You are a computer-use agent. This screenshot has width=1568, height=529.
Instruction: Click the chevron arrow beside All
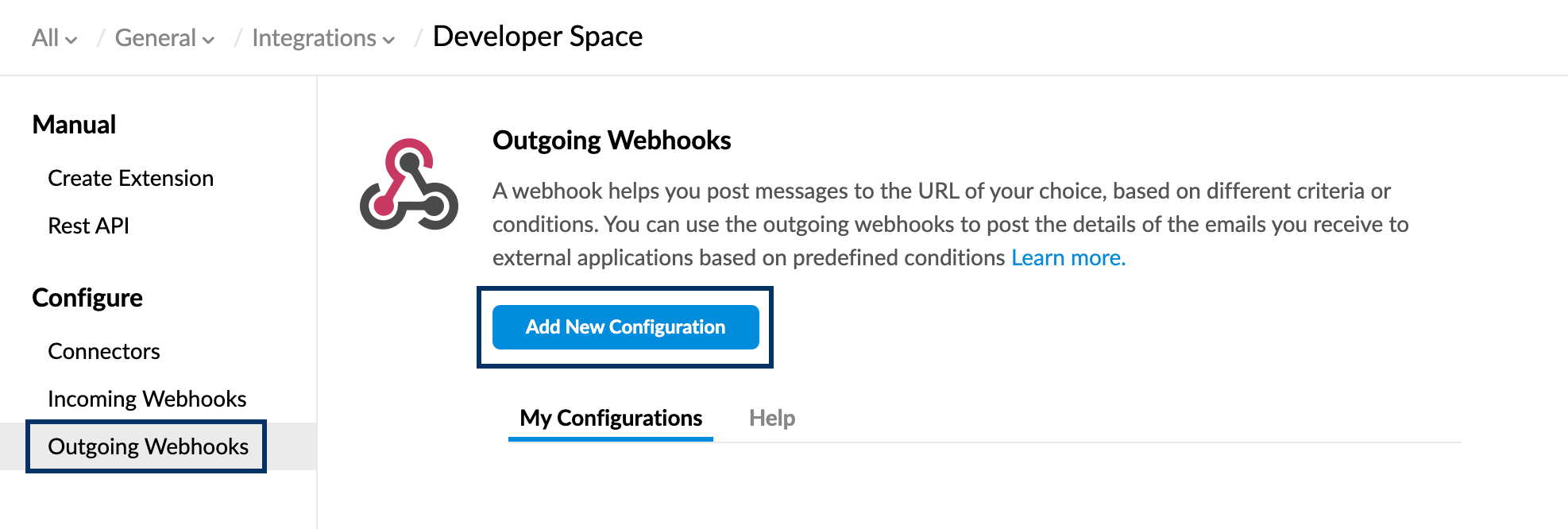(x=71, y=40)
